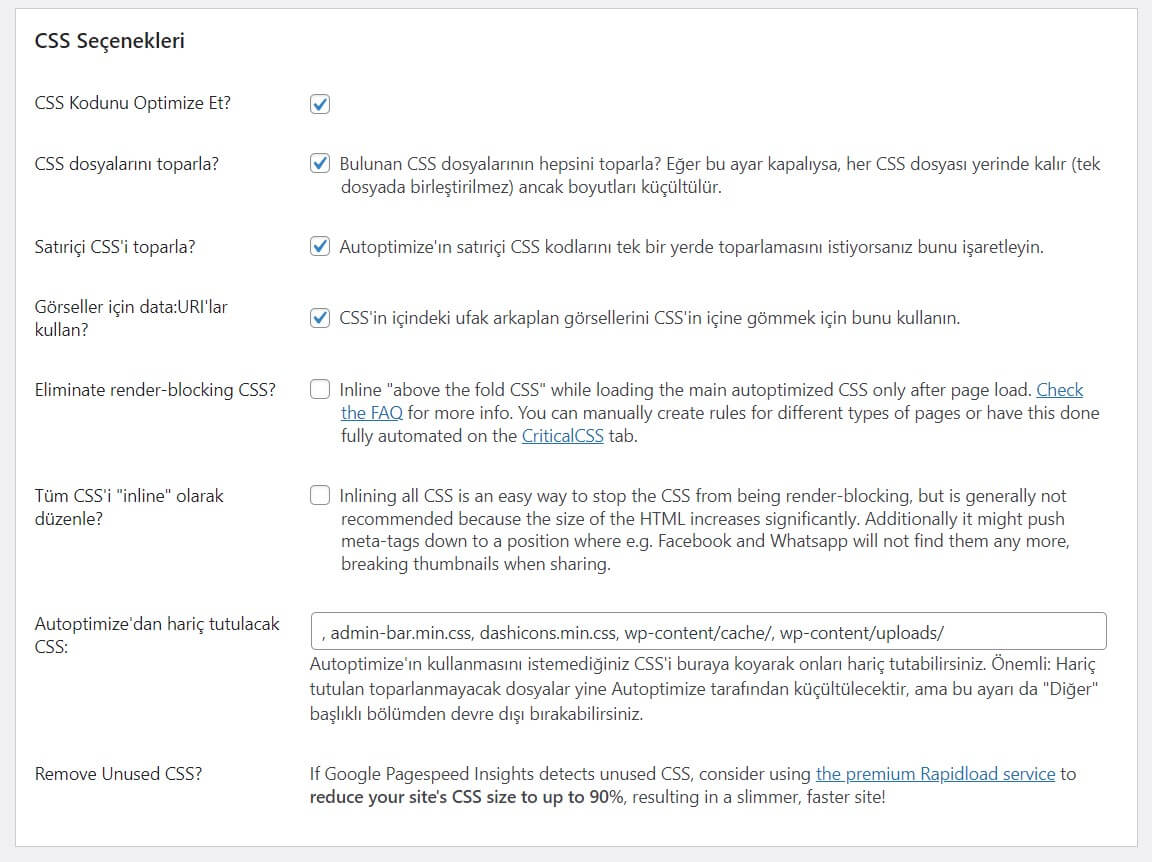1152x862 pixels.
Task: Click the help text below the exclusion field
Action: click(704, 689)
